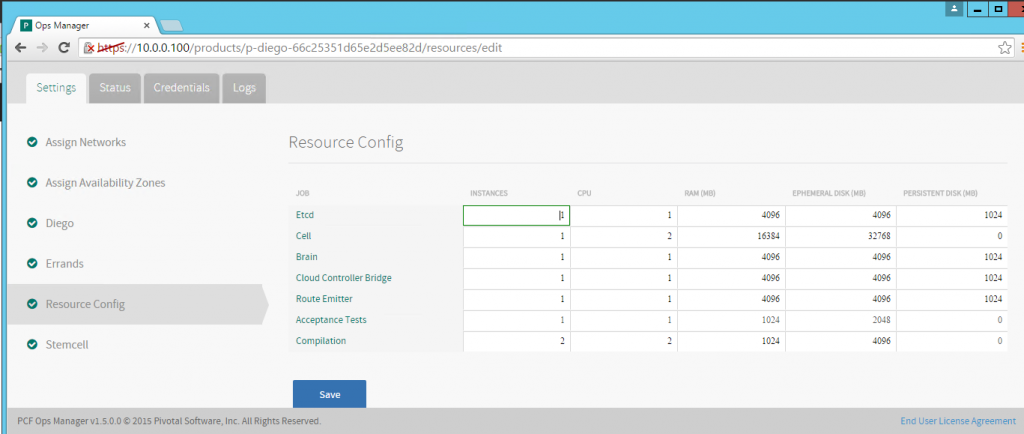Click the Cell CPU field
Screen dimensions: 1024x434
(x=624, y=236)
